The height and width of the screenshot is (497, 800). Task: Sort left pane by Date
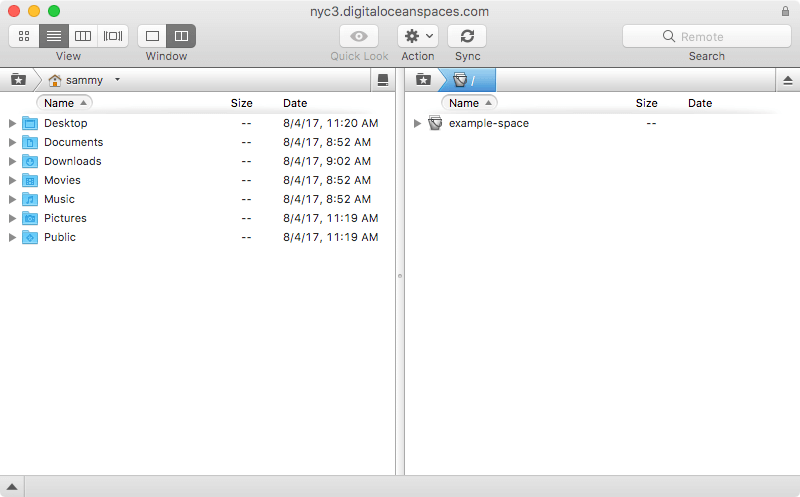pos(295,103)
